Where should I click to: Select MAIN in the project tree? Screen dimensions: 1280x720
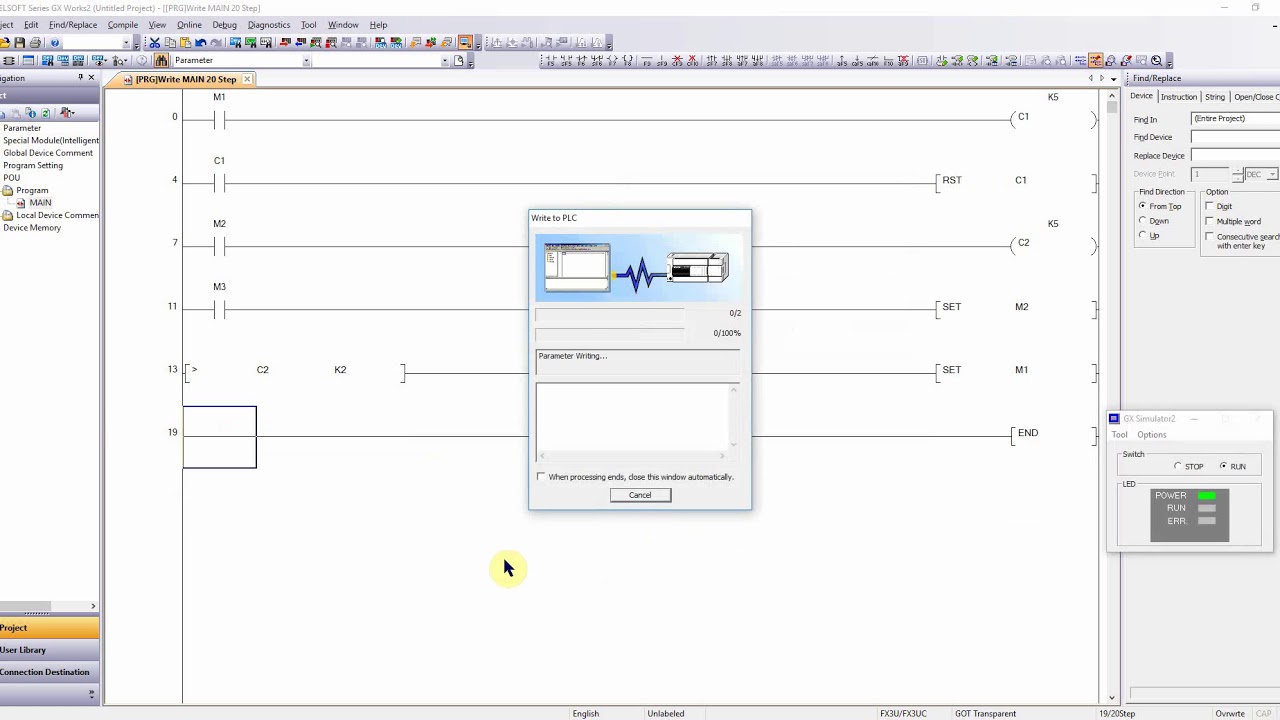click(40, 203)
